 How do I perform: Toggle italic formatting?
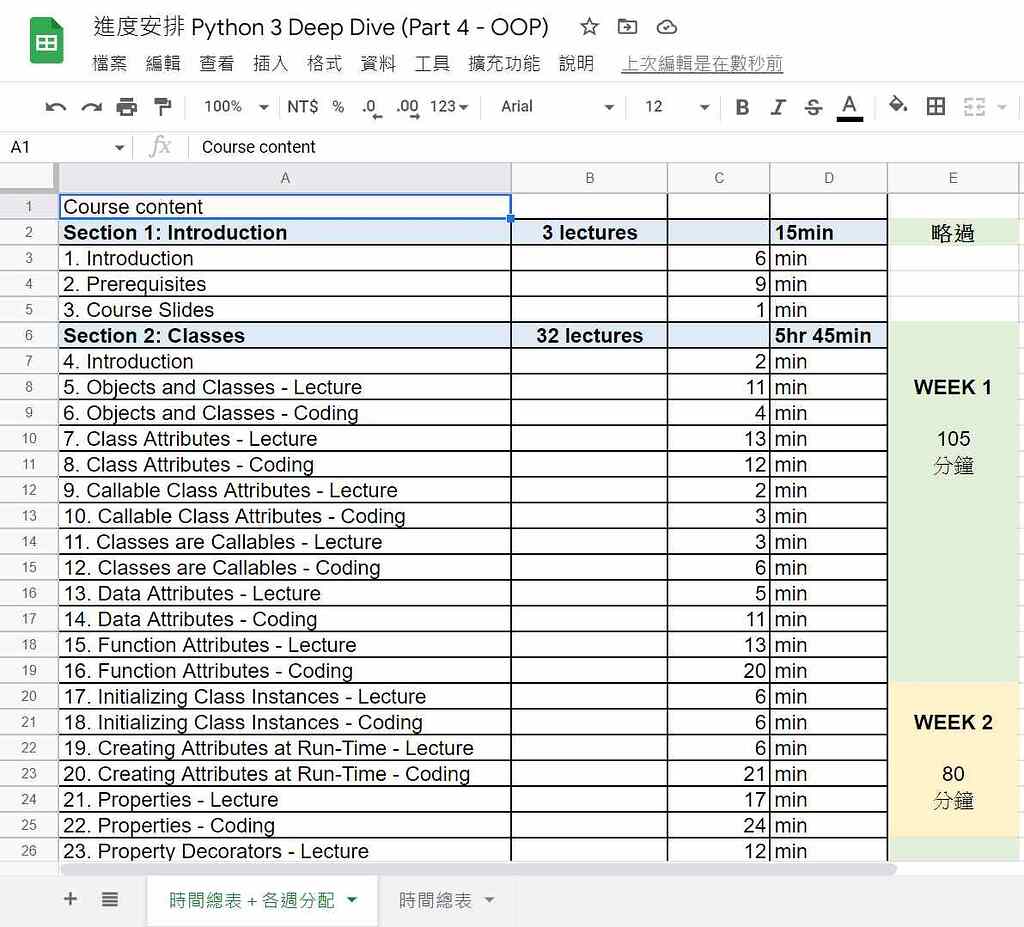[x=778, y=106]
